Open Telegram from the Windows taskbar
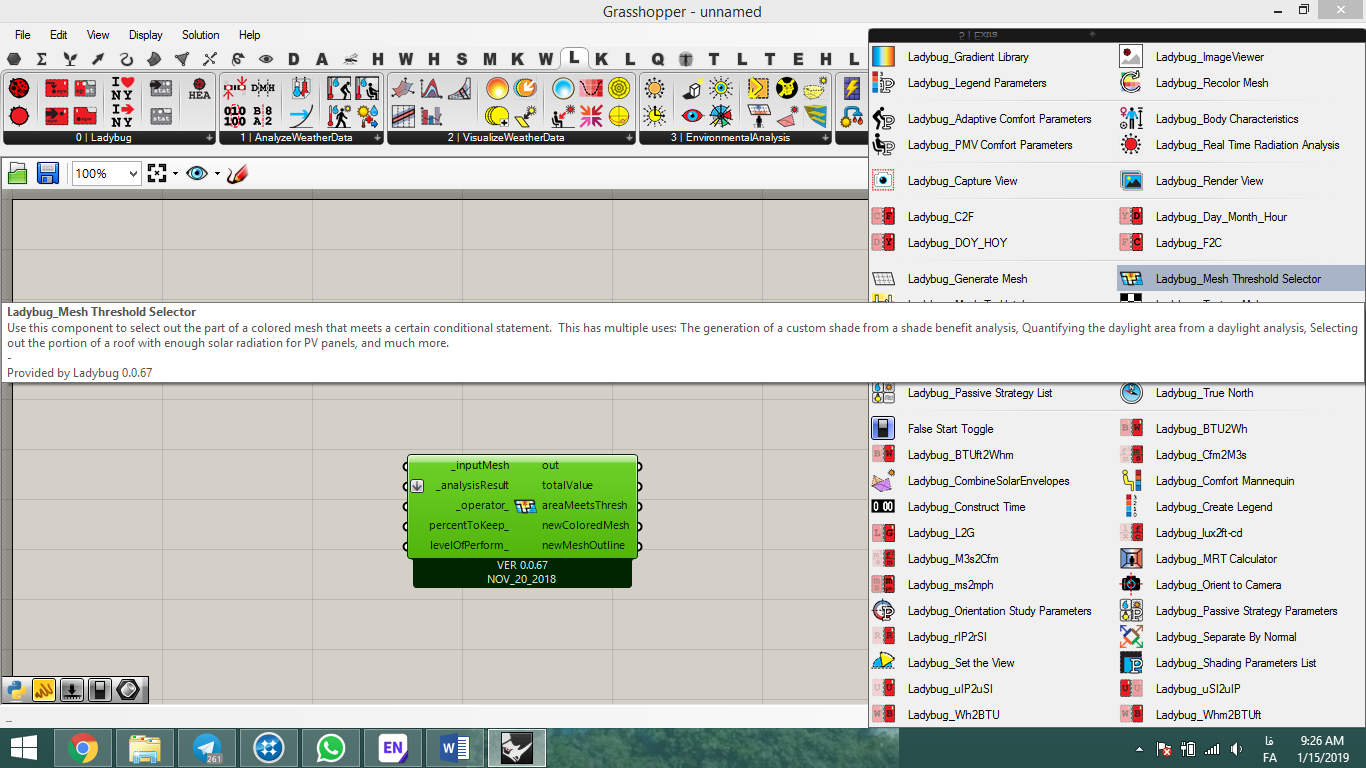The height and width of the screenshot is (768, 1366). [x=208, y=748]
